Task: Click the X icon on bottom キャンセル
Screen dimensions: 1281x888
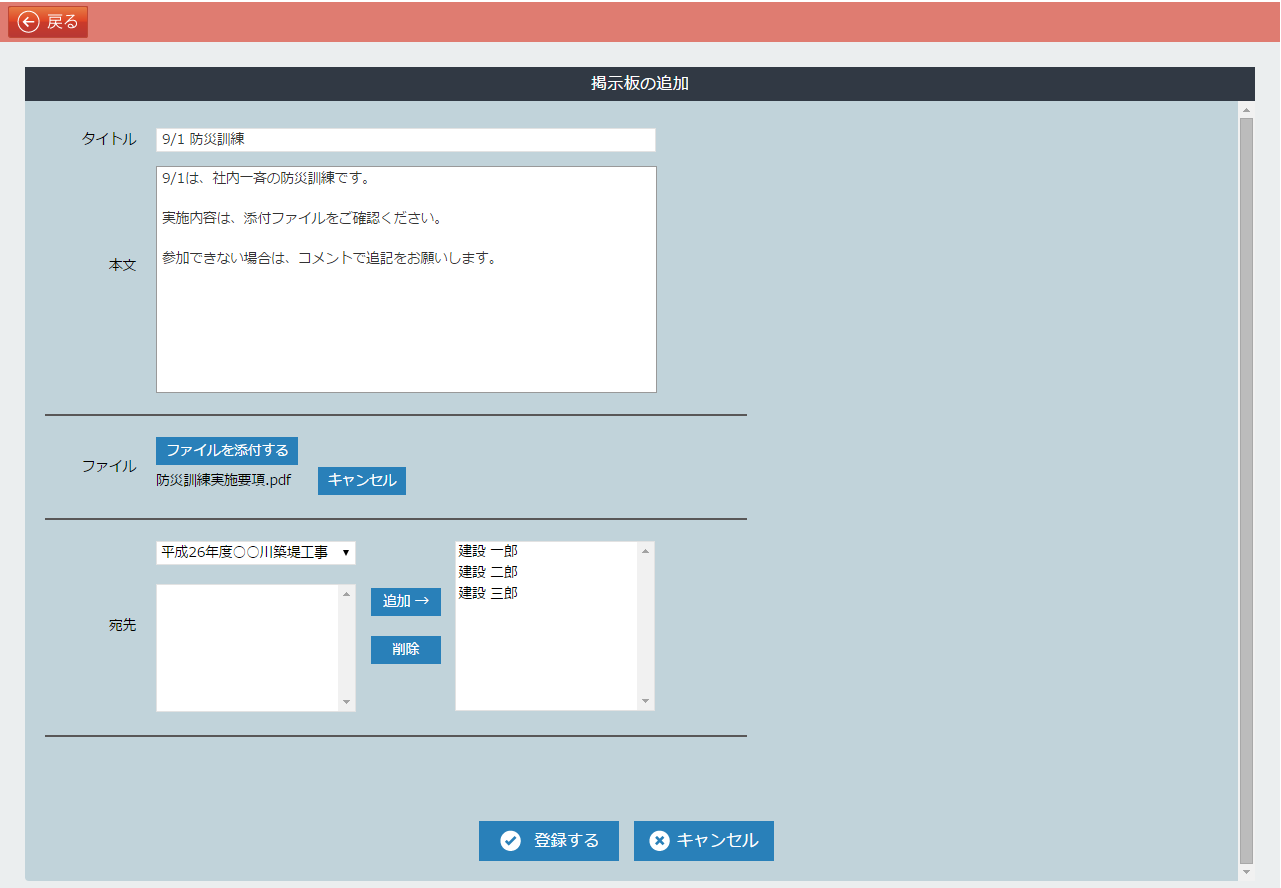Action: click(659, 841)
